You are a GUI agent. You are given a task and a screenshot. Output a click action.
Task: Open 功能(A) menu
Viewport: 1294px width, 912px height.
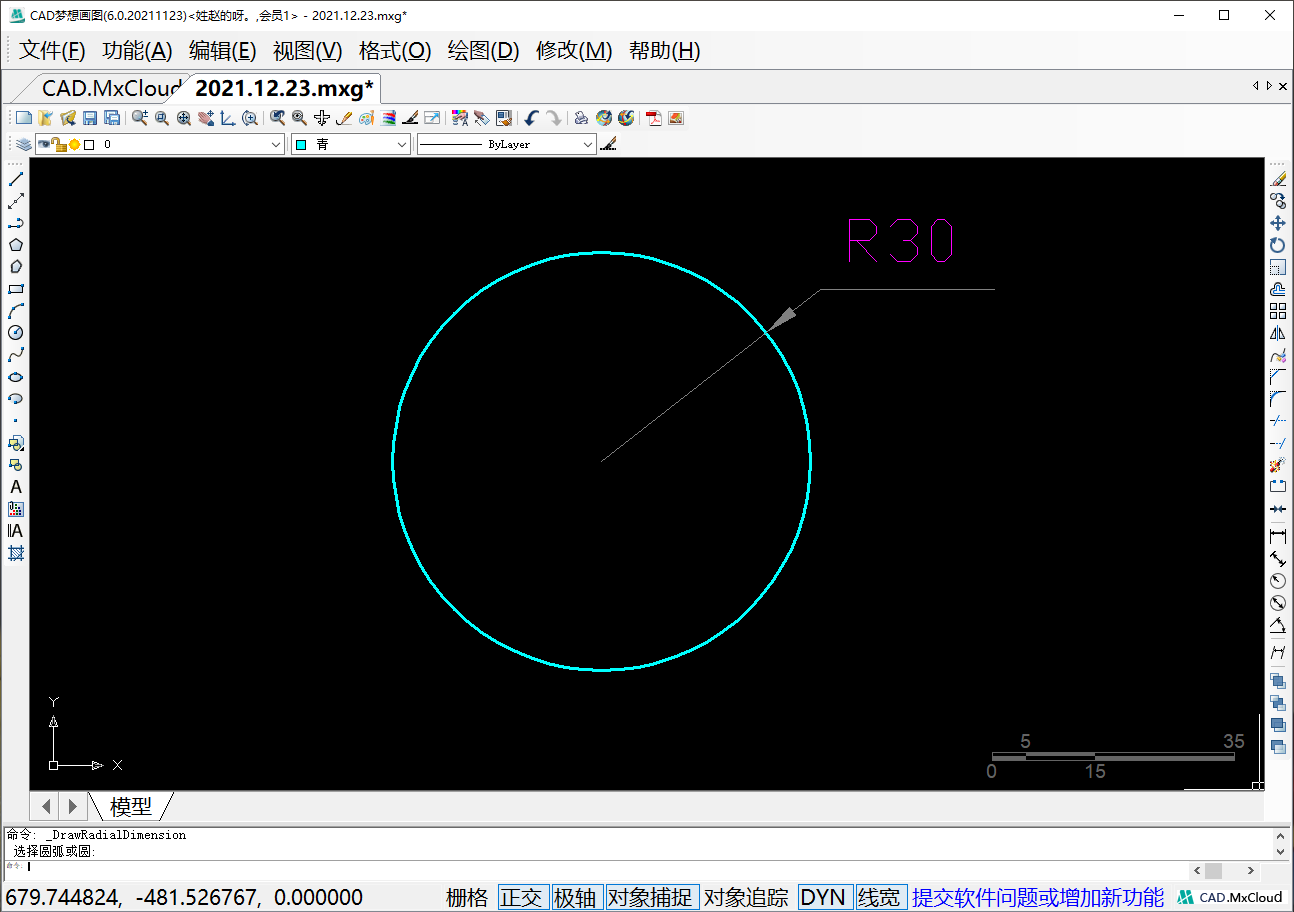(x=138, y=51)
